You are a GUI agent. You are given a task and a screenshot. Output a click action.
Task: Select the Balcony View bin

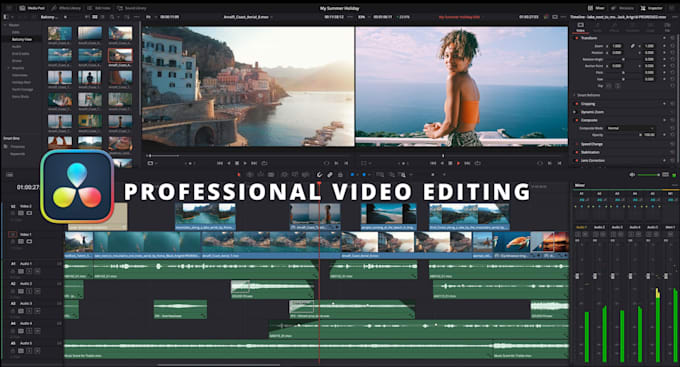22,39
